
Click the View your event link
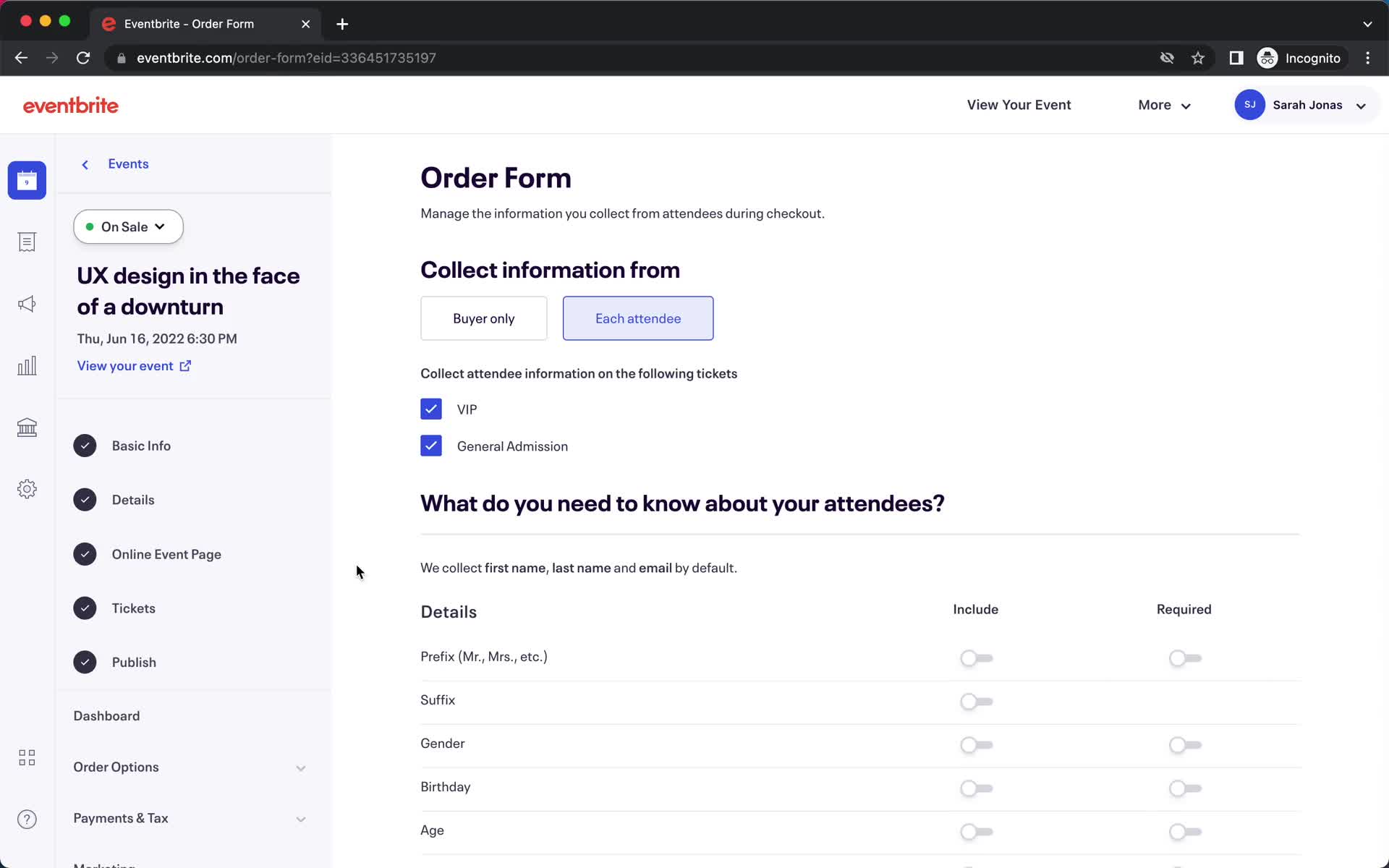click(x=133, y=365)
